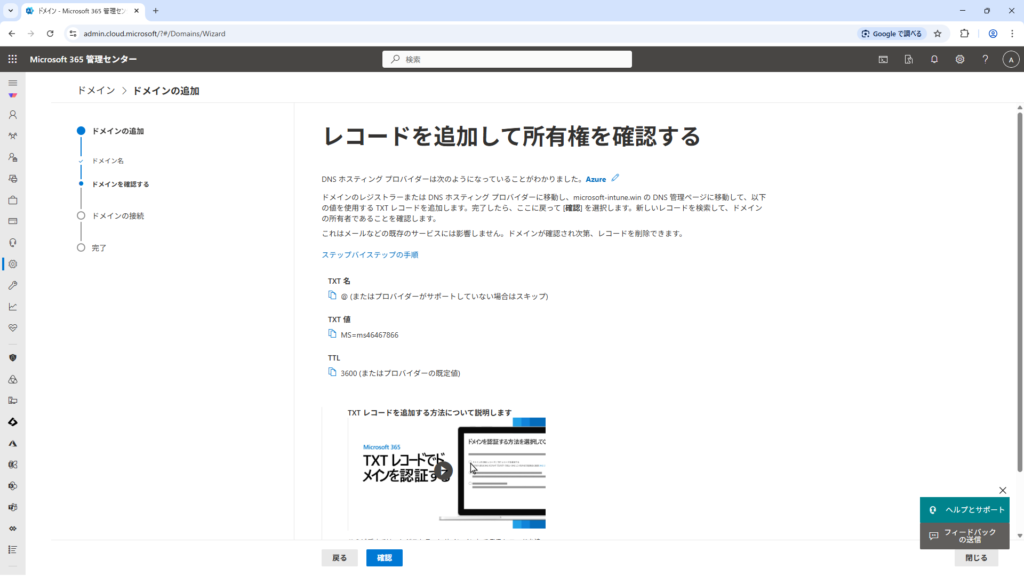Open the app launcher waffle icon
Screen dimensions: 1024x576
(x=13, y=59)
